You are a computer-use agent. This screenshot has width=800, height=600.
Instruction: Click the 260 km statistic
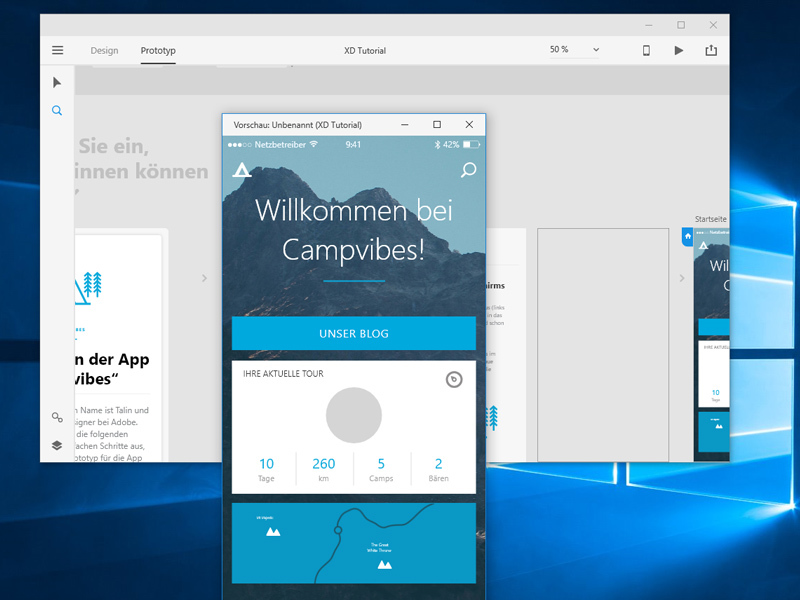coord(323,469)
